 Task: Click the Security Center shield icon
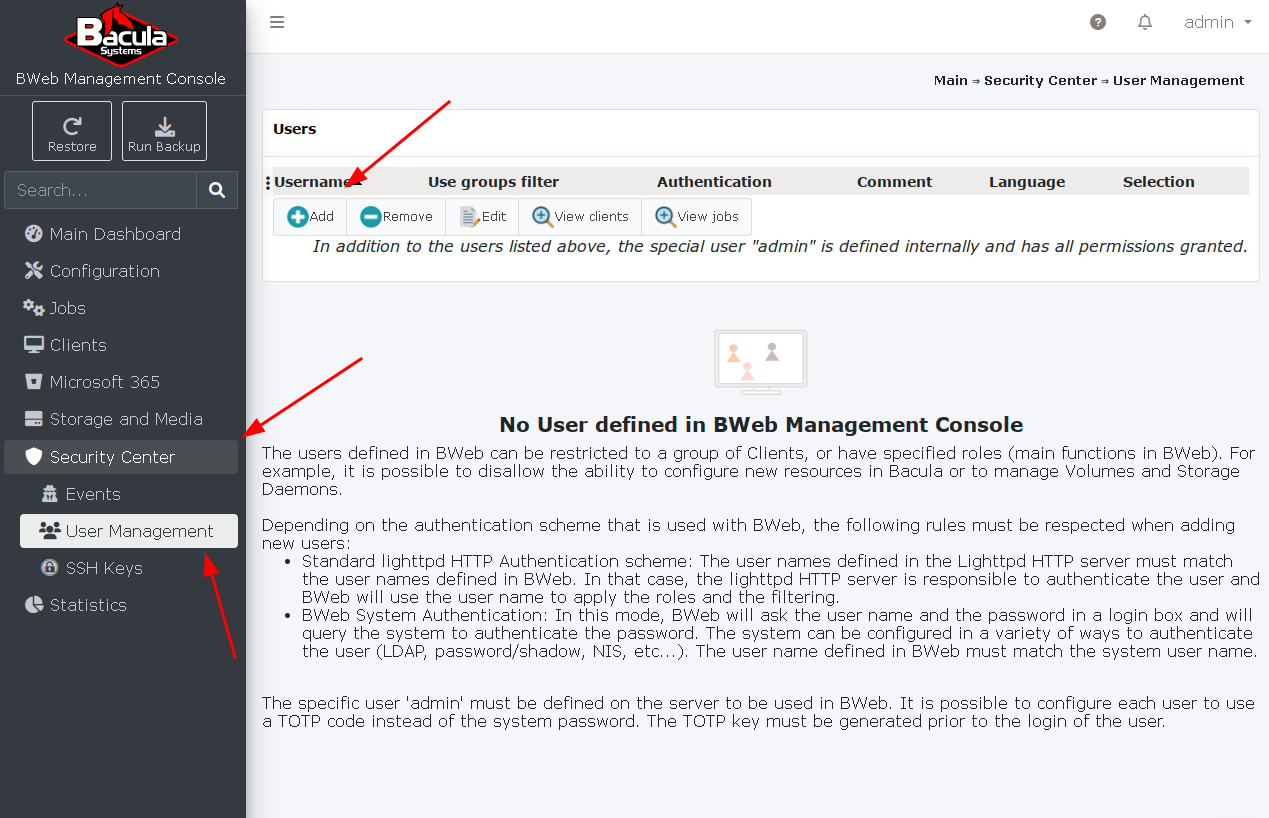pyautogui.click(x=34, y=457)
